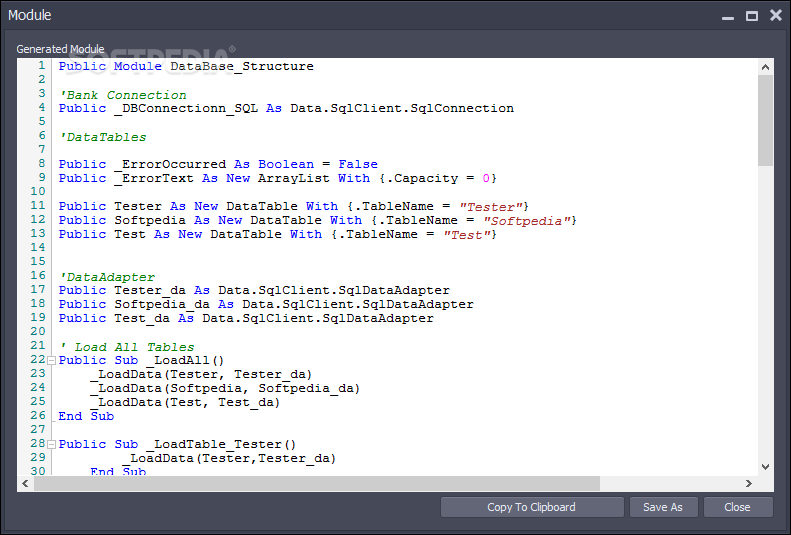Image resolution: width=791 pixels, height=535 pixels.
Task: Click the _DBConnectionn_SQL declaration line
Action: click(x=286, y=108)
